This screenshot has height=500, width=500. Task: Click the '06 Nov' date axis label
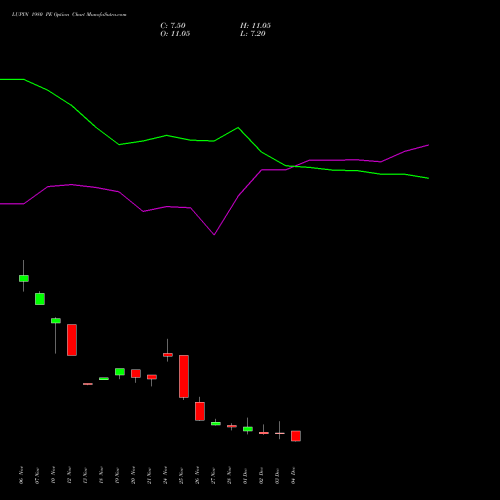(x=22, y=475)
